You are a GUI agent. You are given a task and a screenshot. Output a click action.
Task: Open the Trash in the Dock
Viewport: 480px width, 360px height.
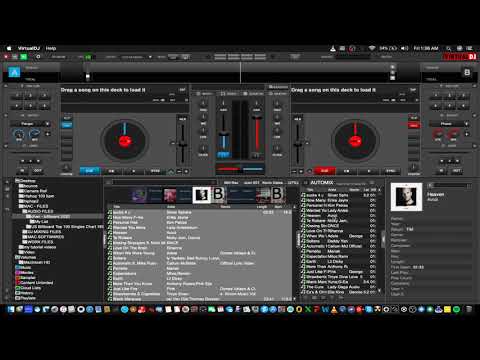[469, 309]
